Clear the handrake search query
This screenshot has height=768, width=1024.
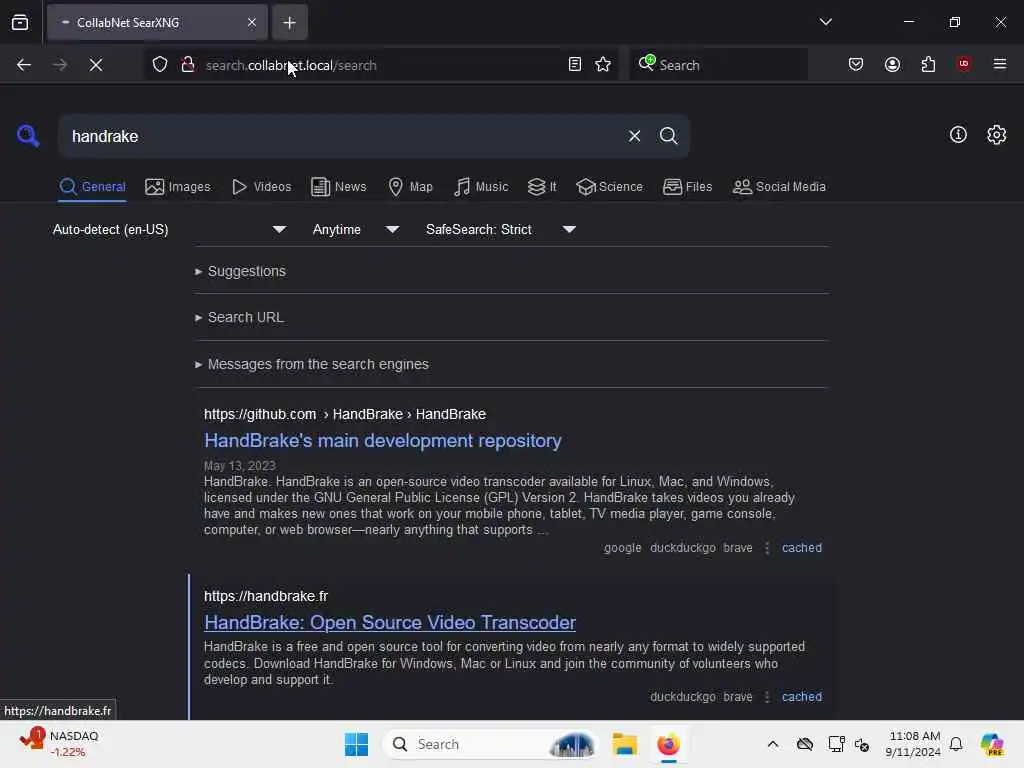pos(634,136)
